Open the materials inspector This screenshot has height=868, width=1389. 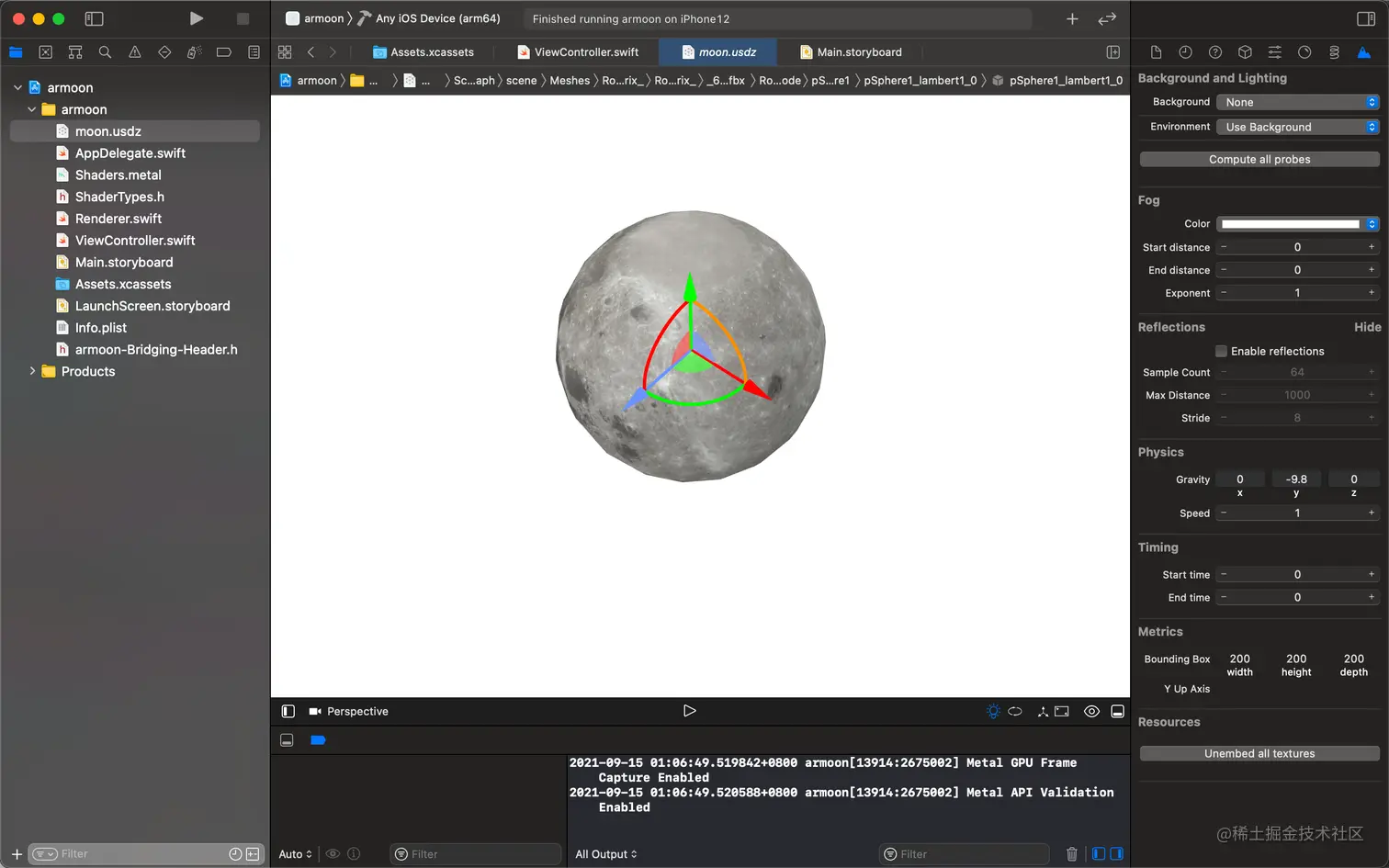pos(1304,52)
